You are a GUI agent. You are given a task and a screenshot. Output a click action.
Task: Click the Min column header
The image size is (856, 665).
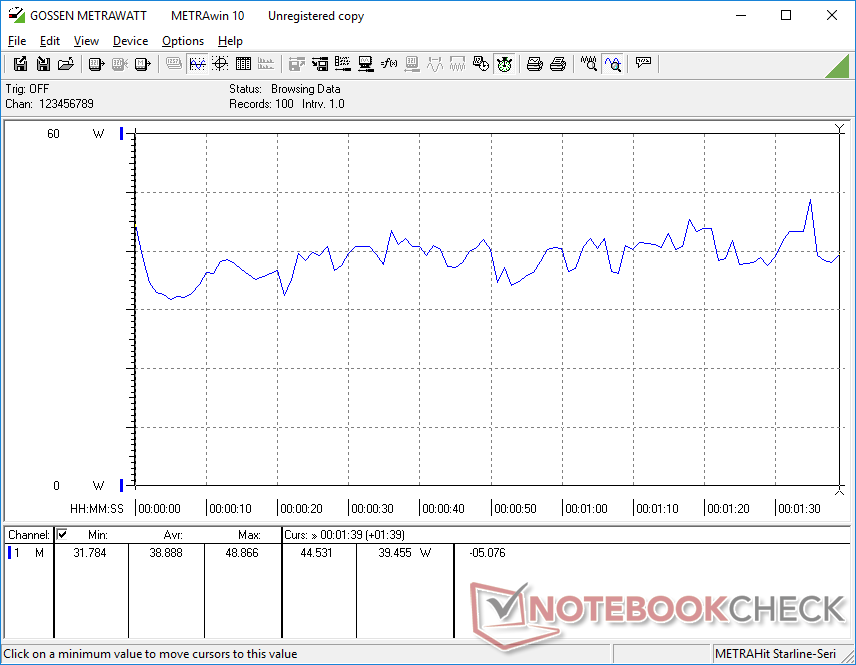coord(98,535)
